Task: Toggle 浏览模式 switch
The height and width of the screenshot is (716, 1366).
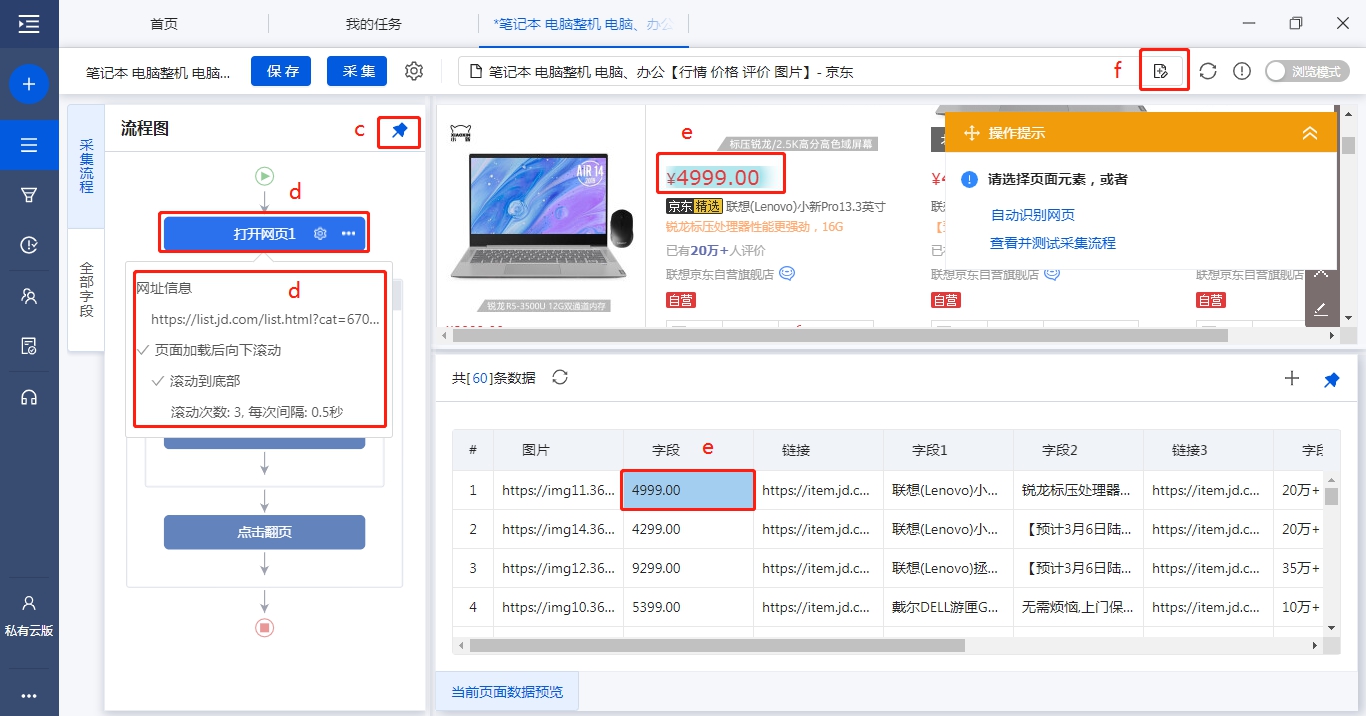Action: coord(1307,71)
